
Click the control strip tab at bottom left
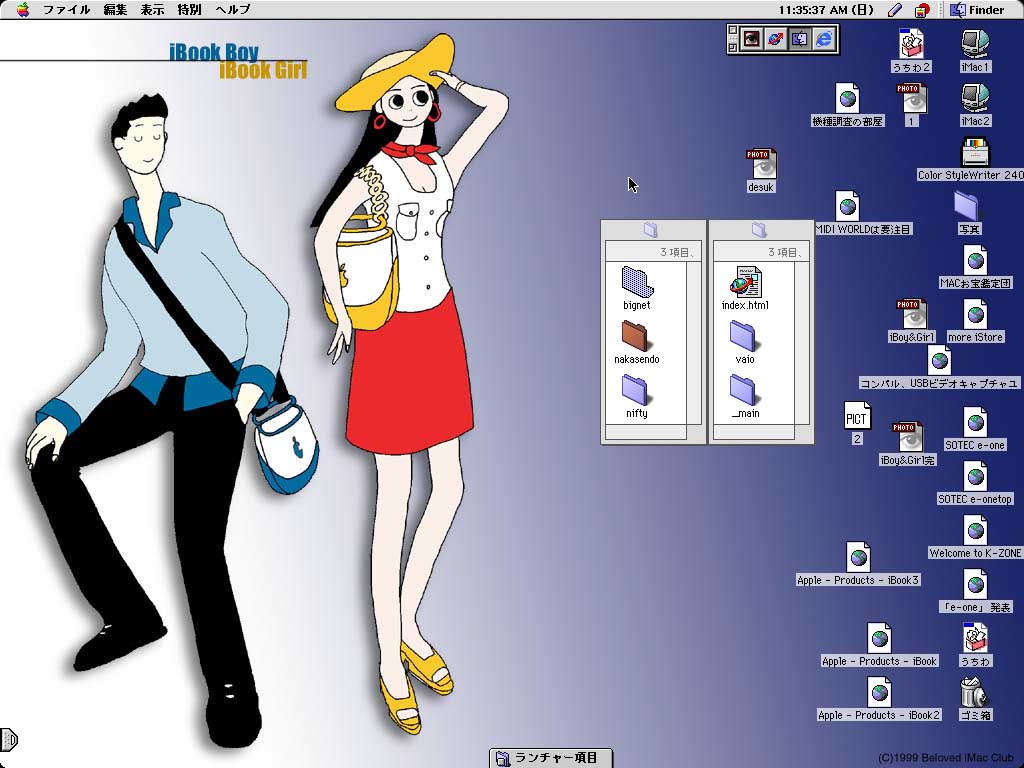[x=9, y=740]
